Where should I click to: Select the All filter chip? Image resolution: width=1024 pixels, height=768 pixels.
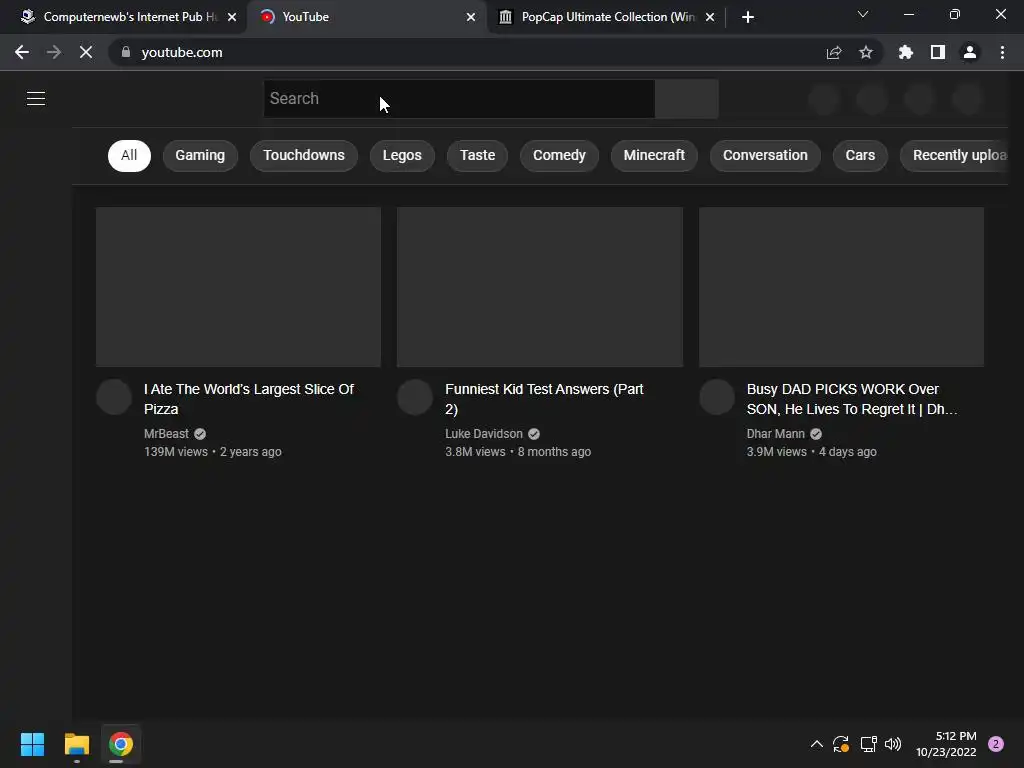[x=129, y=155]
